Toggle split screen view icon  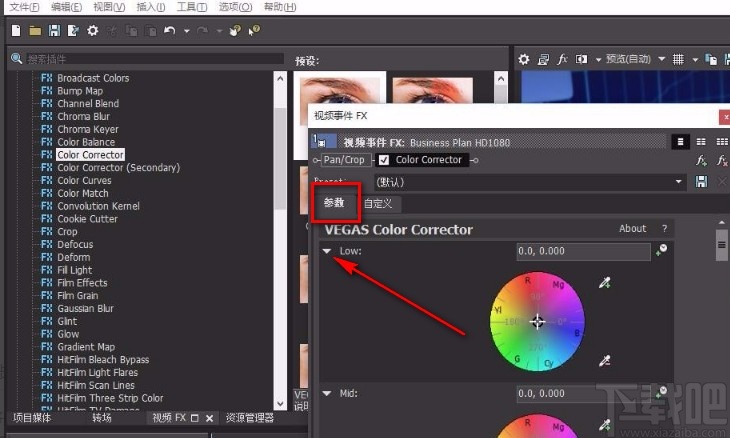click(581, 59)
